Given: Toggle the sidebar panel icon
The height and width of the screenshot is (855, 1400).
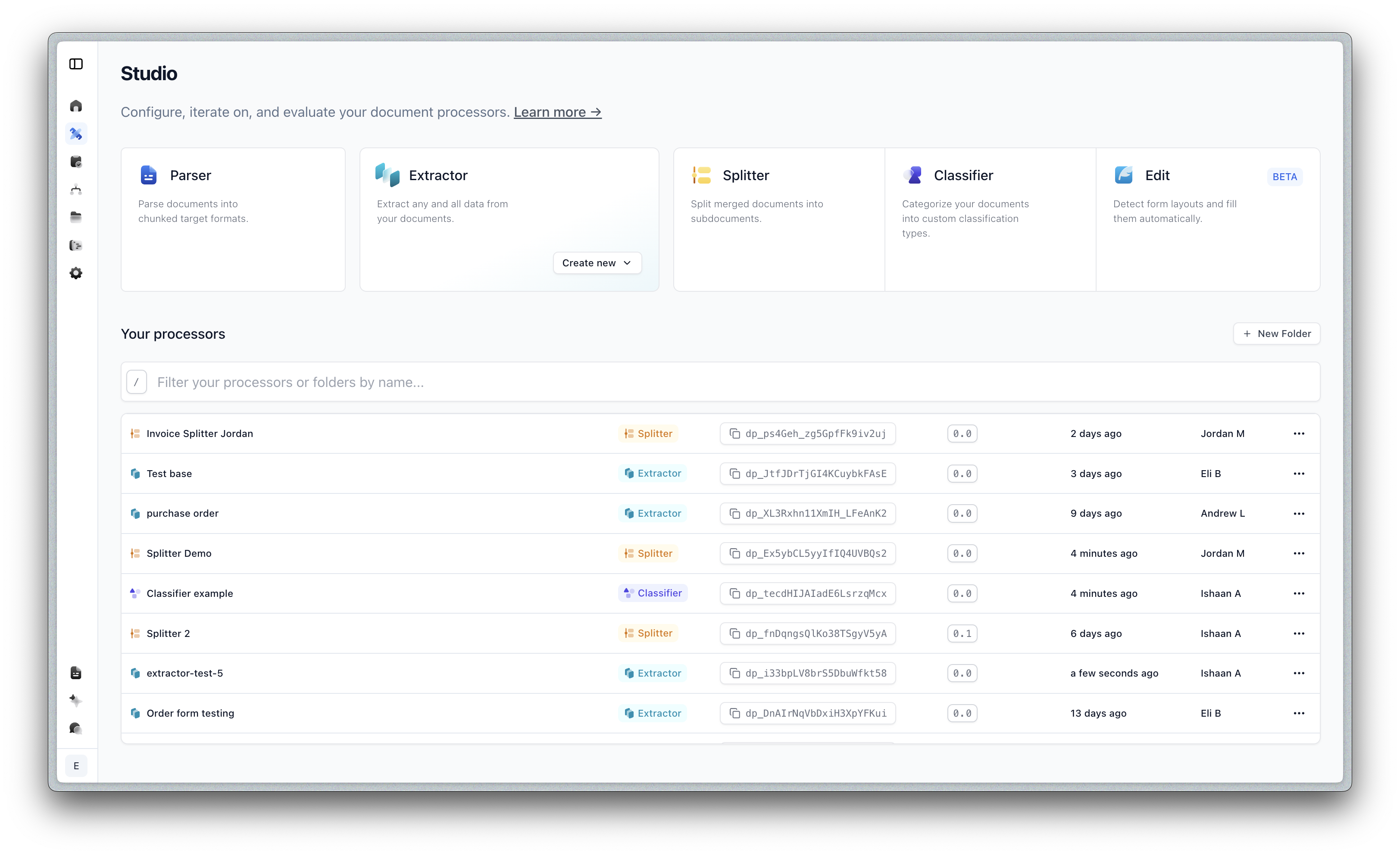Looking at the screenshot, I should (x=76, y=64).
